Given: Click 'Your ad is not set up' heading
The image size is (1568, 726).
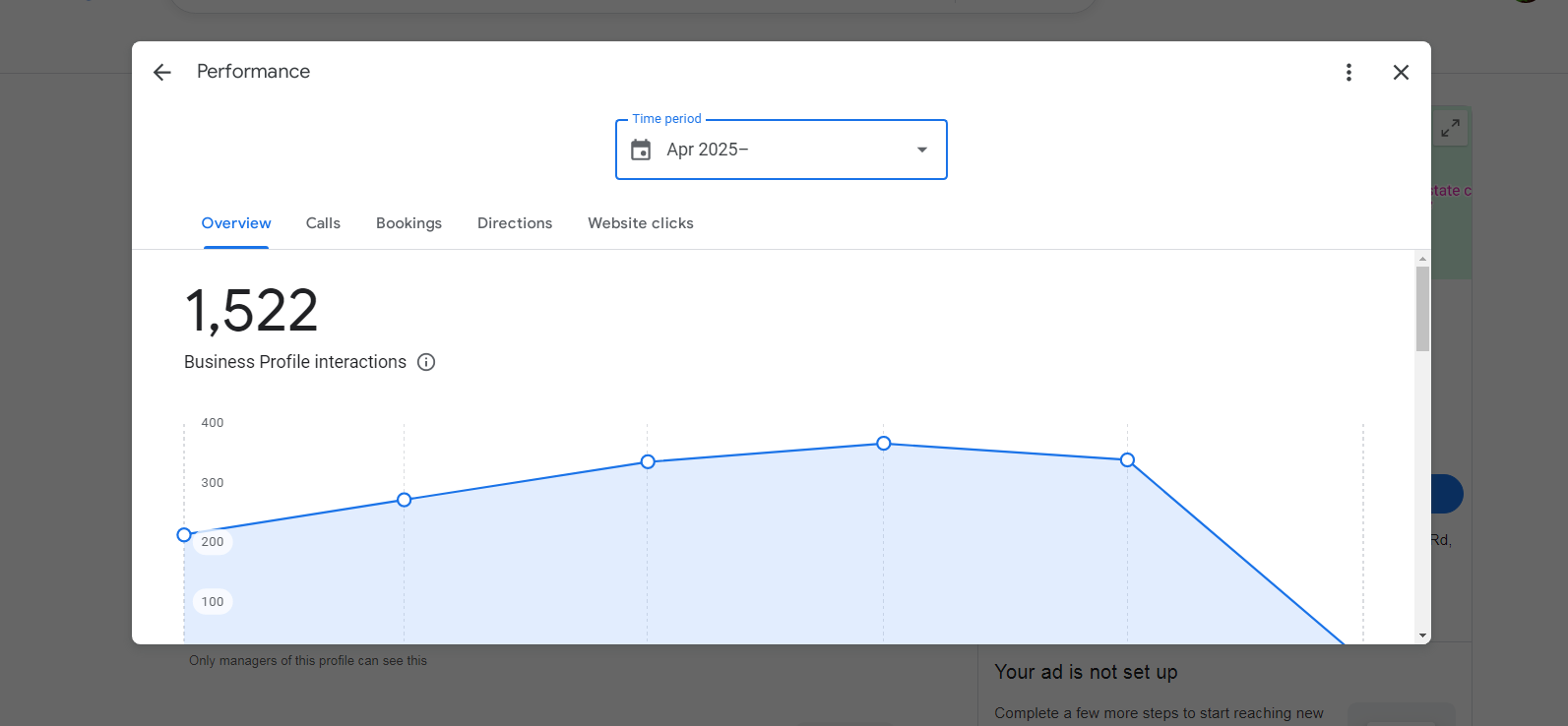Looking at the screenshot, I should (x=1086, y=672).
